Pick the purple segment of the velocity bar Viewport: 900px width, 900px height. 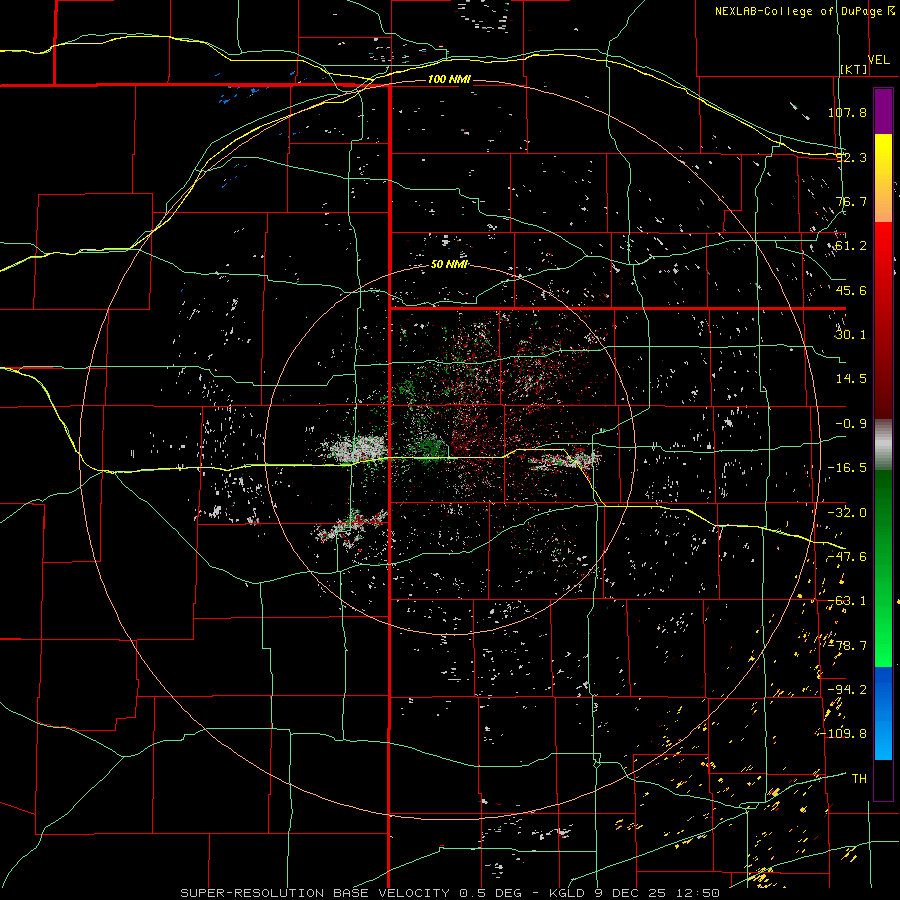tap(883, 111)
